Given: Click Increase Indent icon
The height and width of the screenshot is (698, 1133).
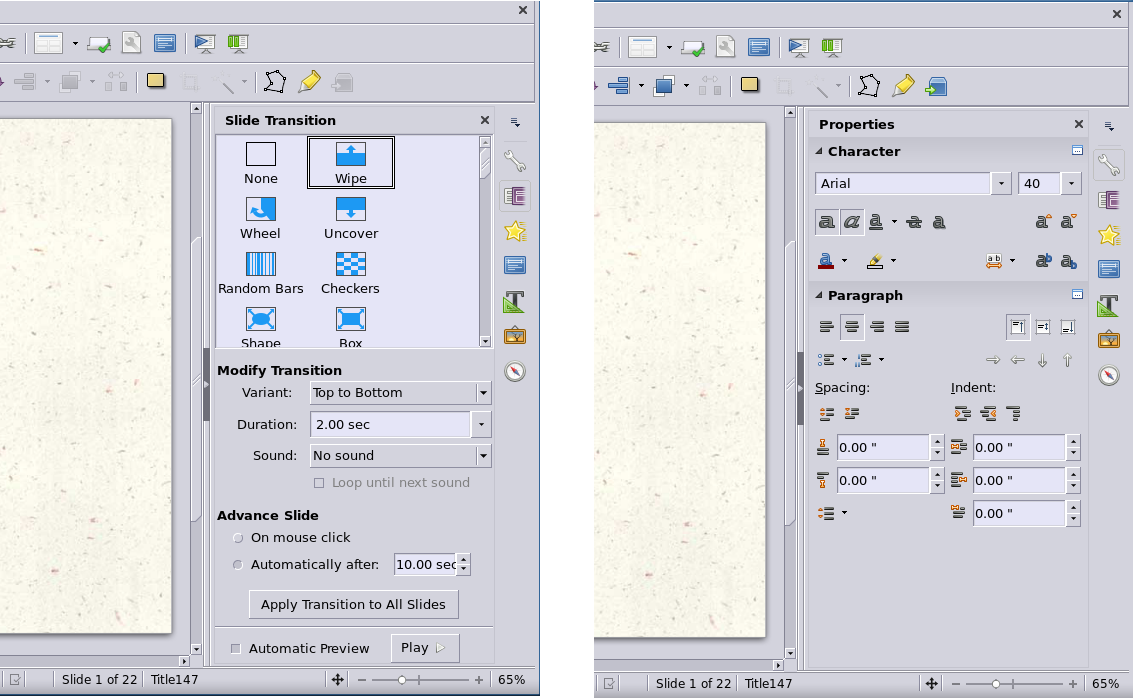Looking at the screenshot, I should [x=962, y=414].
